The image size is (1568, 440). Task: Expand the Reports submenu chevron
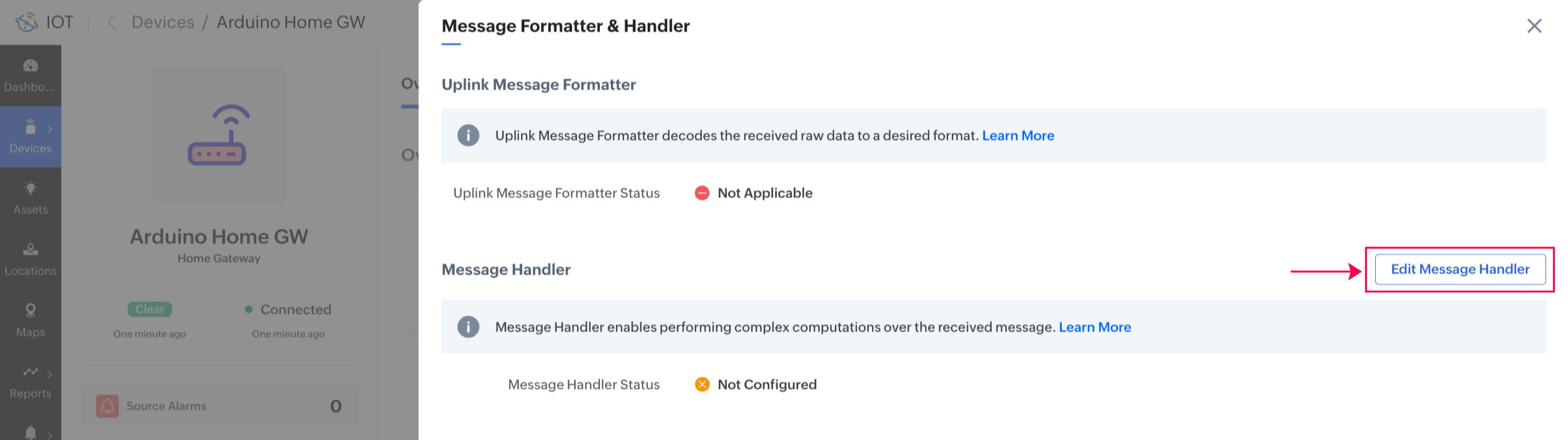pos(50,374)
